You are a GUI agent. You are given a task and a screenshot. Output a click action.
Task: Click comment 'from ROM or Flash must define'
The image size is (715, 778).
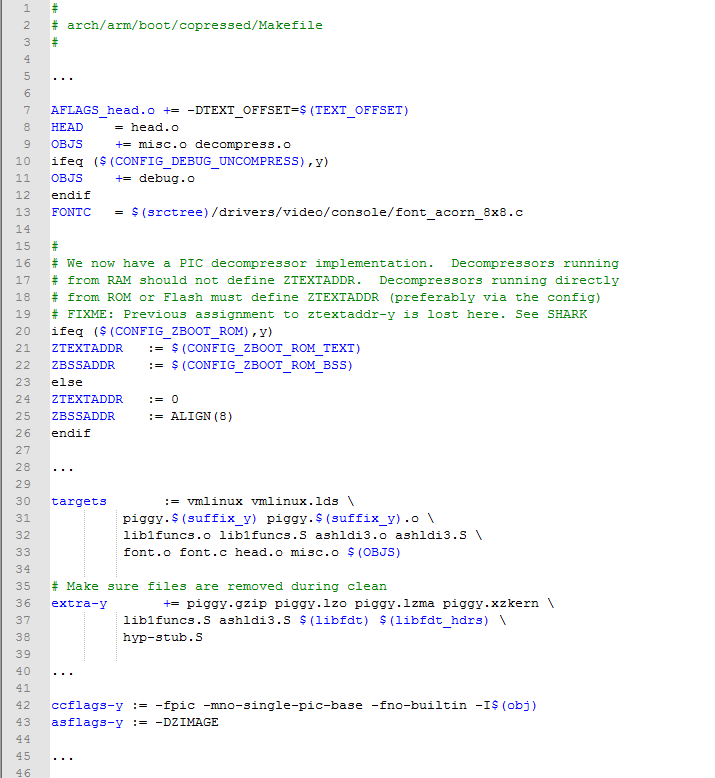pyautogui.click(x=183, y=297)
